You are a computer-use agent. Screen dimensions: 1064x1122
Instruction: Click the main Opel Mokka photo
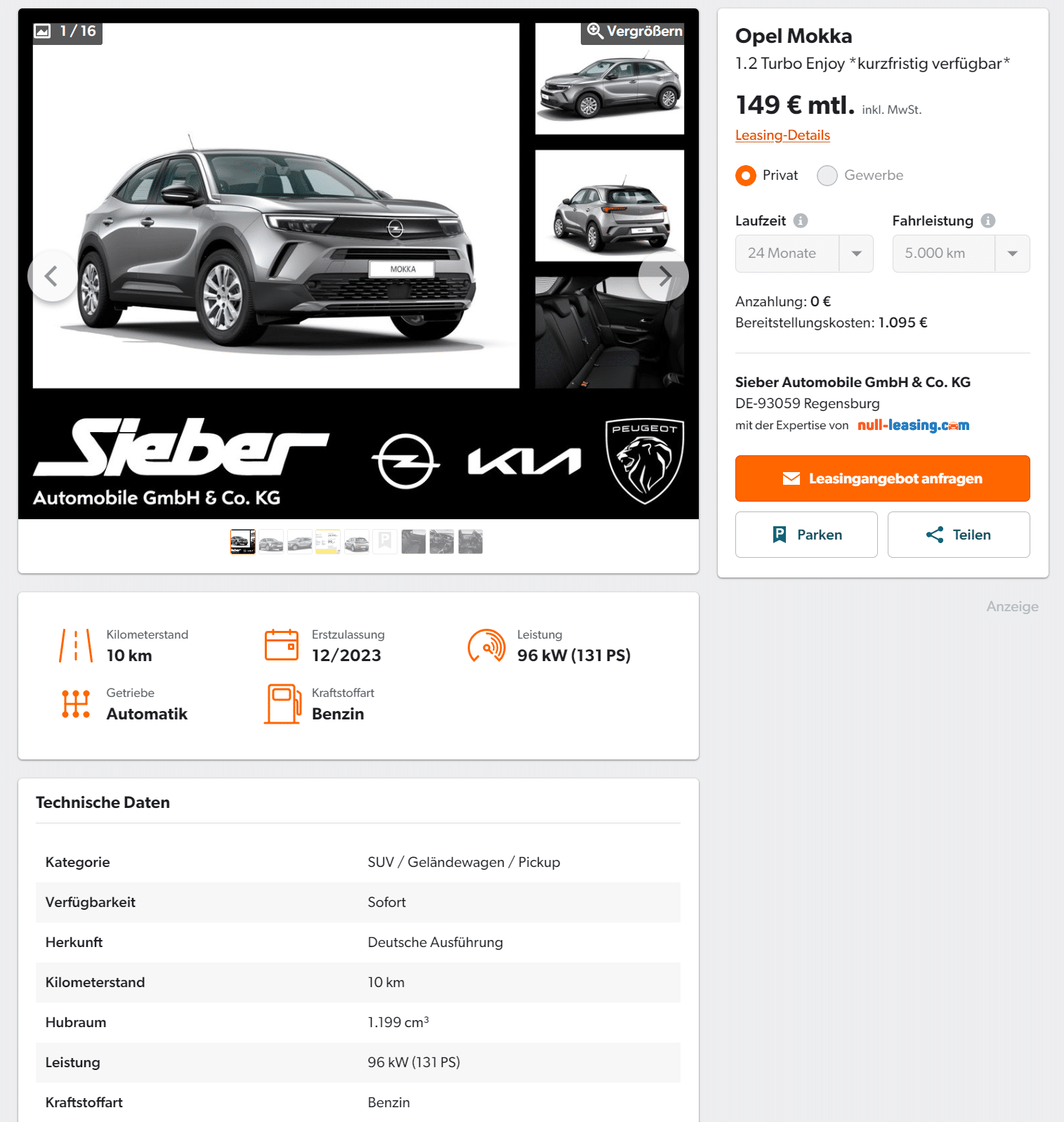tap(276, 206)
